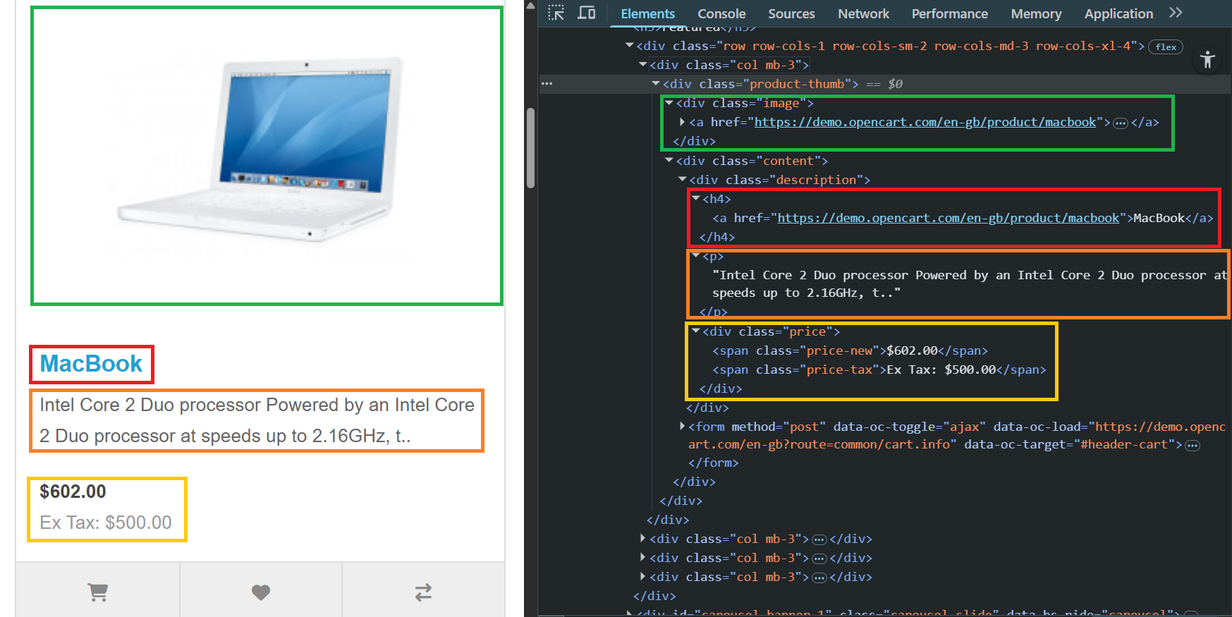
Task: Collapse the h4 node
Action: 696,199
